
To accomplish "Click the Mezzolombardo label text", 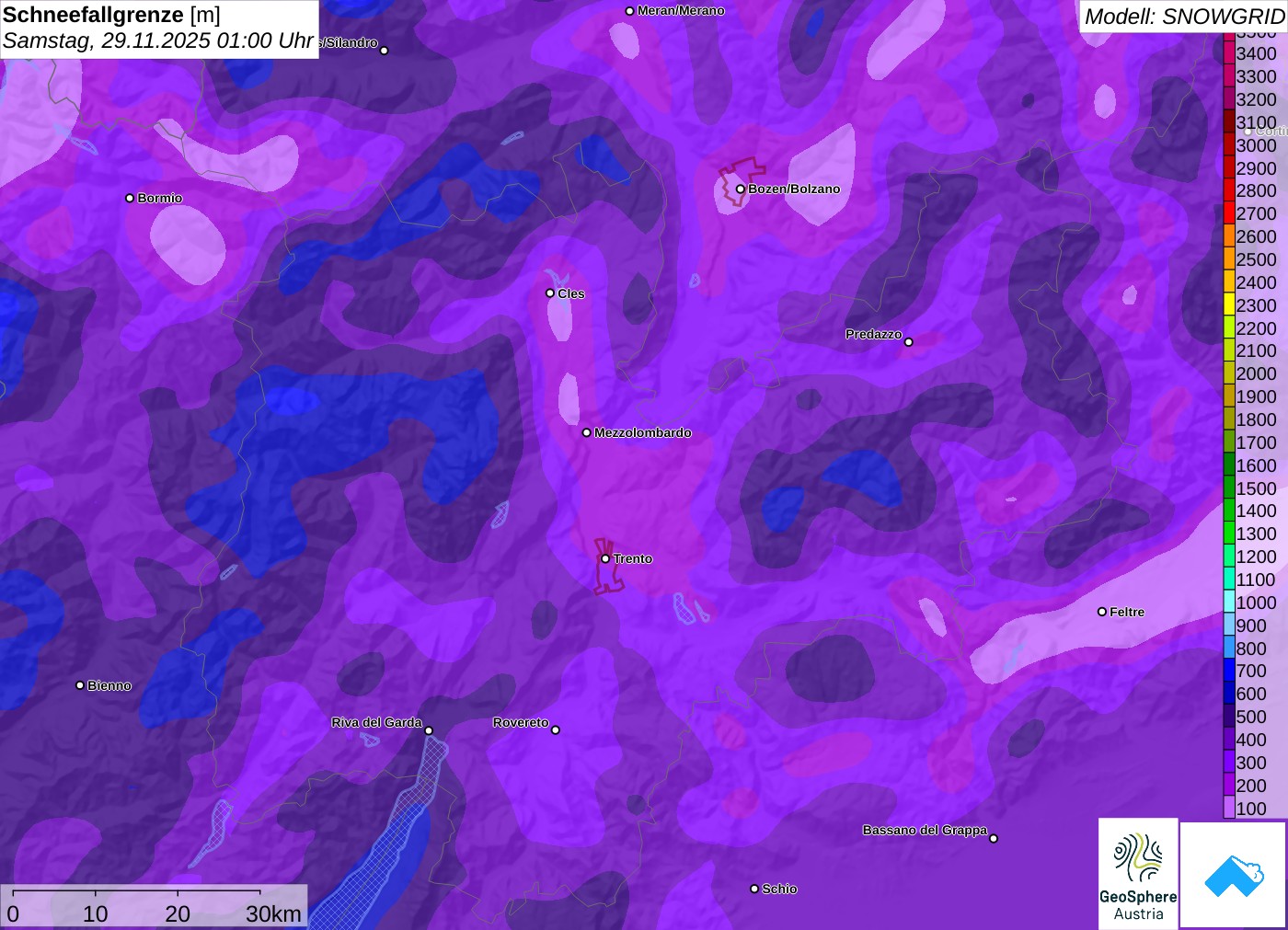I will click(x=643, y=432).
